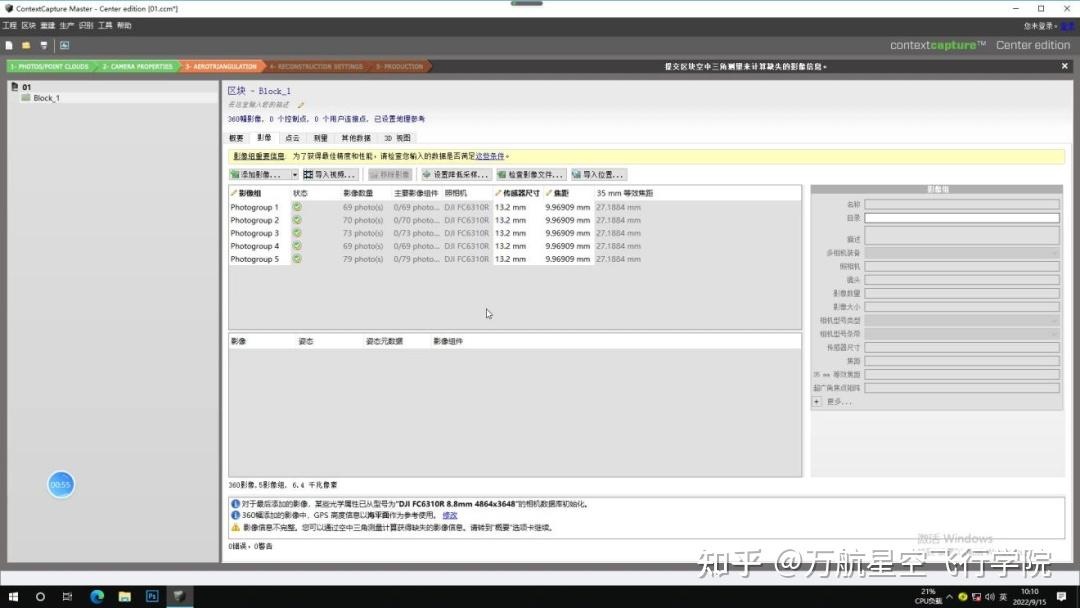Open Photoshop from the Windows taskbar
The image size is (1080, 608).
tap(151, 596)
